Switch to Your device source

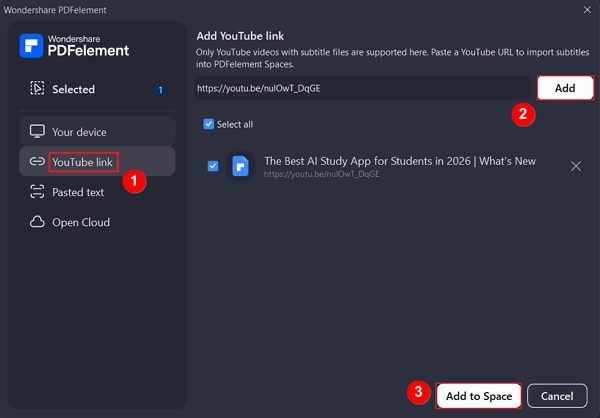click(x=98, y=132)
